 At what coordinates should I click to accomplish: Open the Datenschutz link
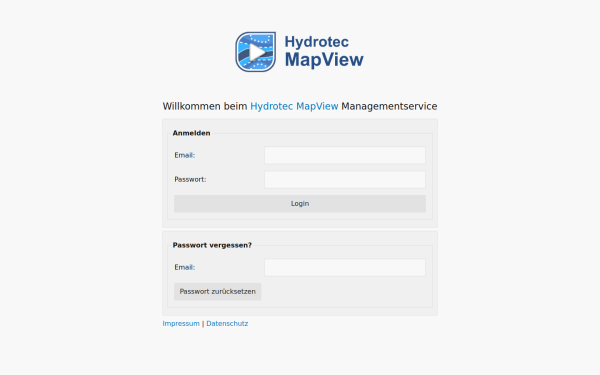pyautogui.click(x=227, y=324)
